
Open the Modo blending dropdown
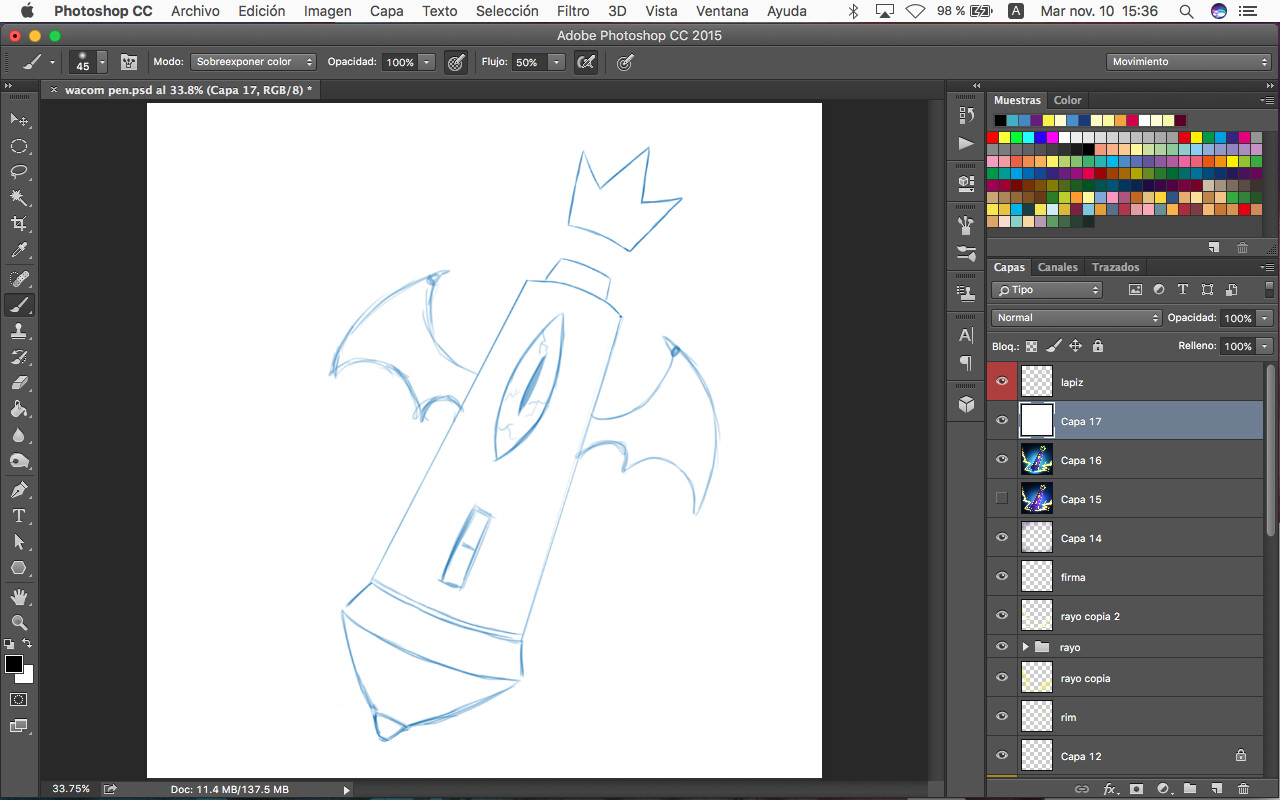point(253,62)
